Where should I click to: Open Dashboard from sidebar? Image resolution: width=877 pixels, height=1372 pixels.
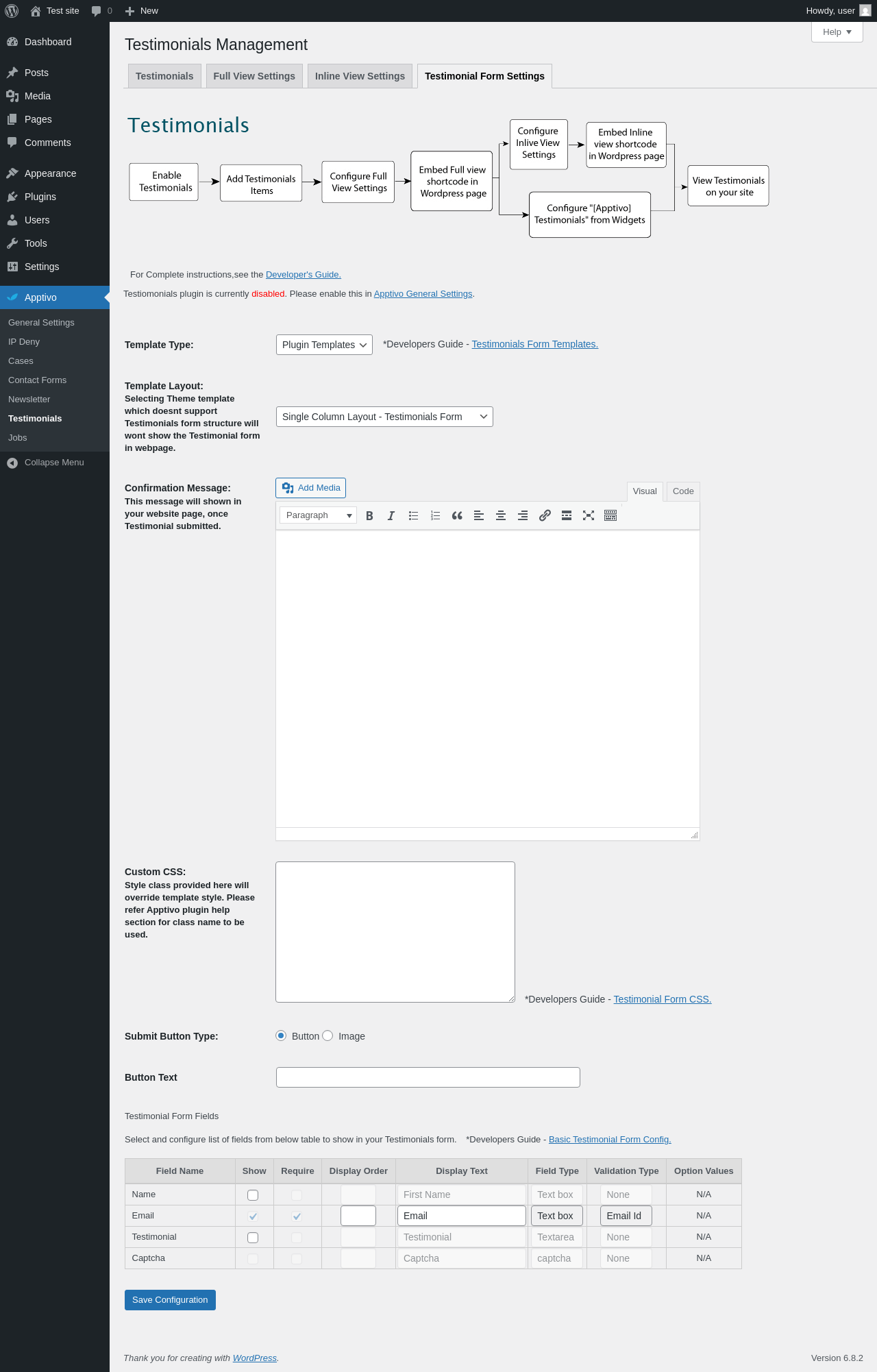coord(55,42)
